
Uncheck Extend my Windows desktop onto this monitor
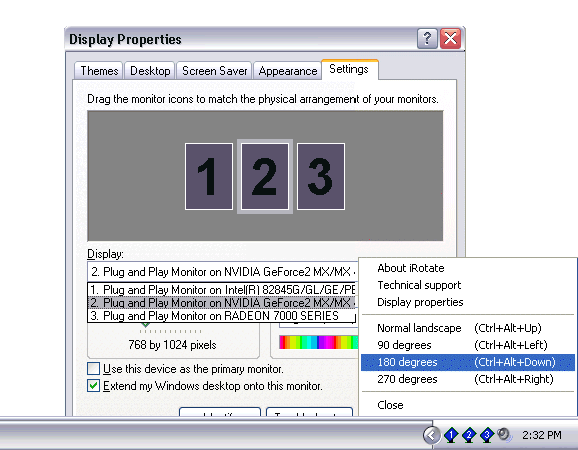pyautogui.click(x=94, y=386)
